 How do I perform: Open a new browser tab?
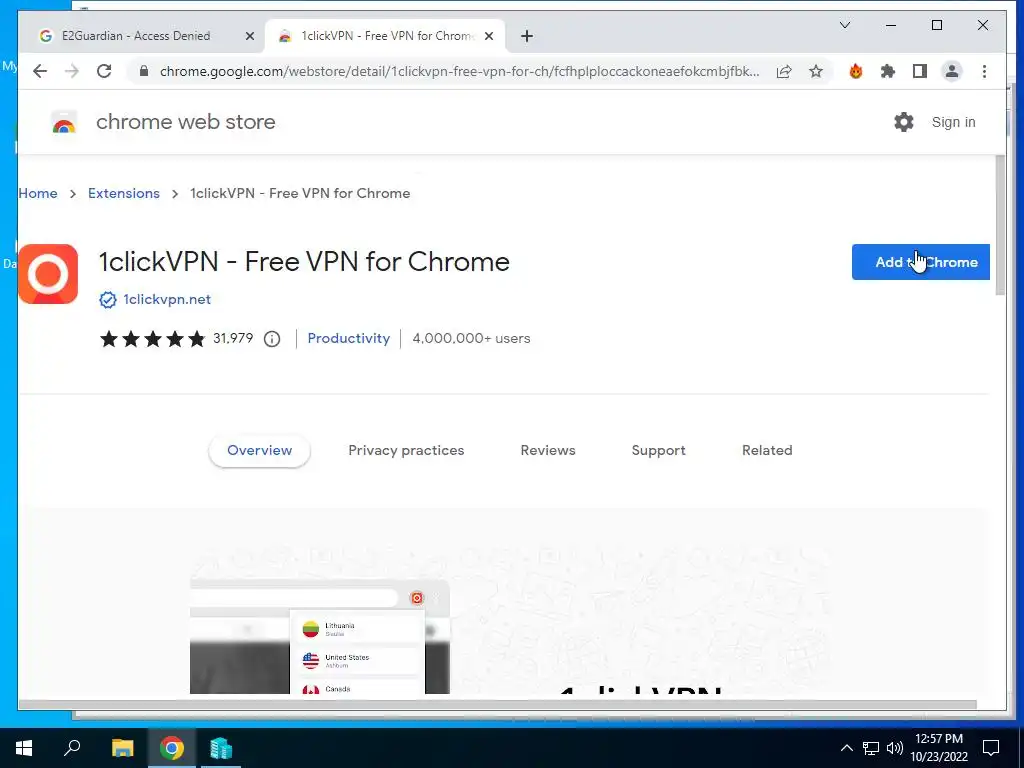pyautogui.click(x=527, y=36)
